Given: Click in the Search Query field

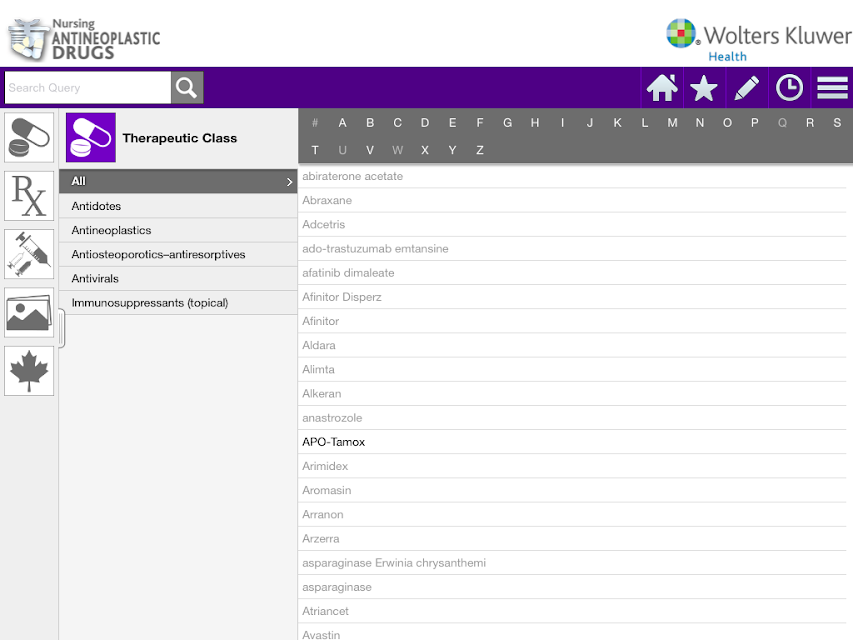Looking at the screenshot, I should [x=88, y=88].
